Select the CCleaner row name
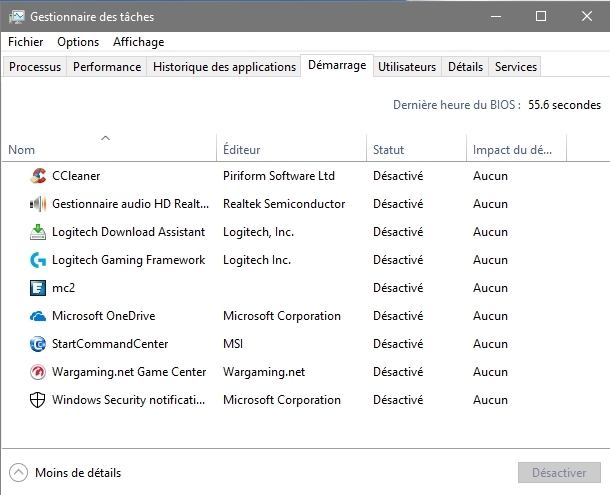The width and height of the screenshot is (610, 495). 76,176
